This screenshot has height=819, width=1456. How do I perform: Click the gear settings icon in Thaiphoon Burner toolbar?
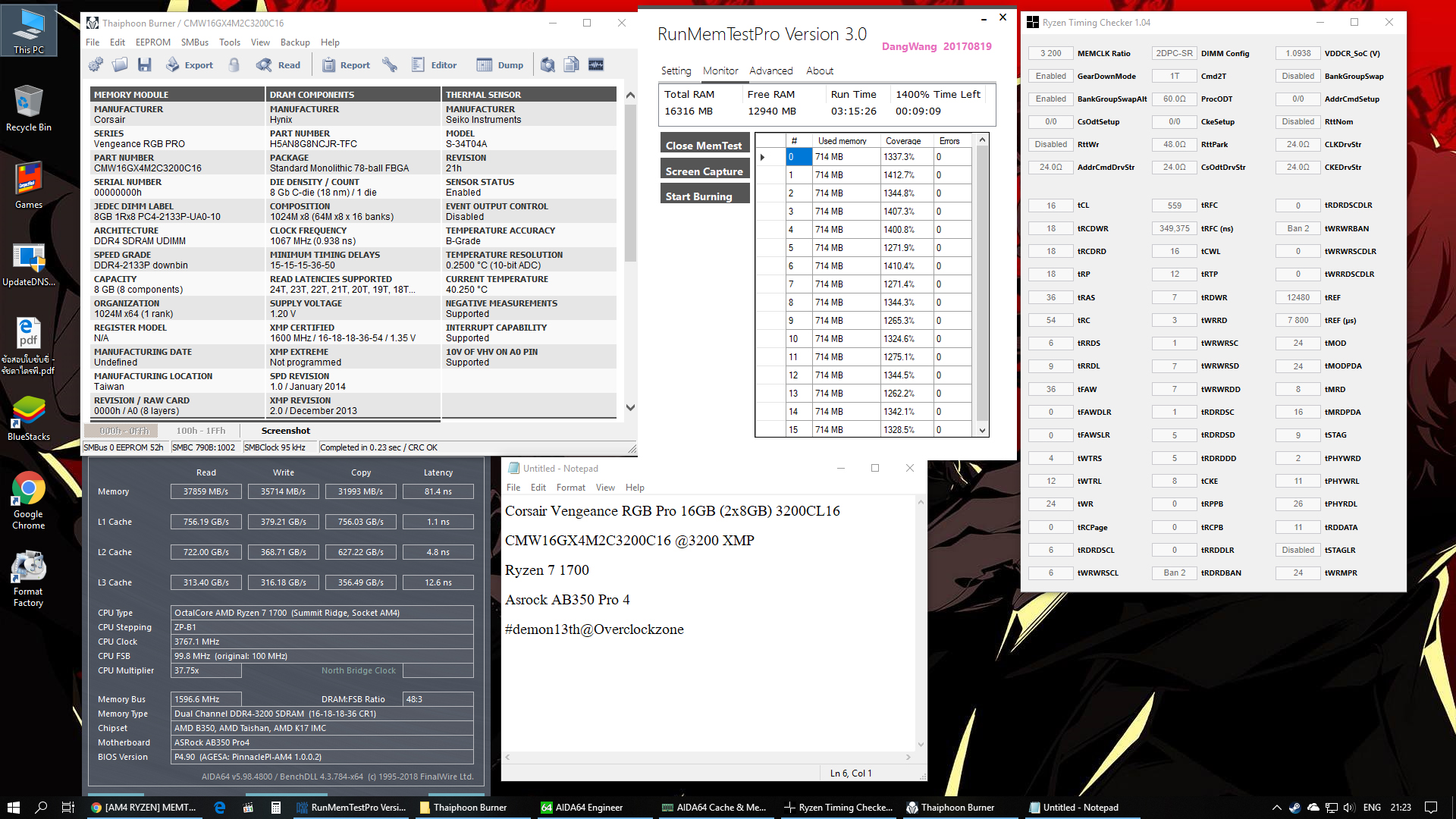pos(96,65)
